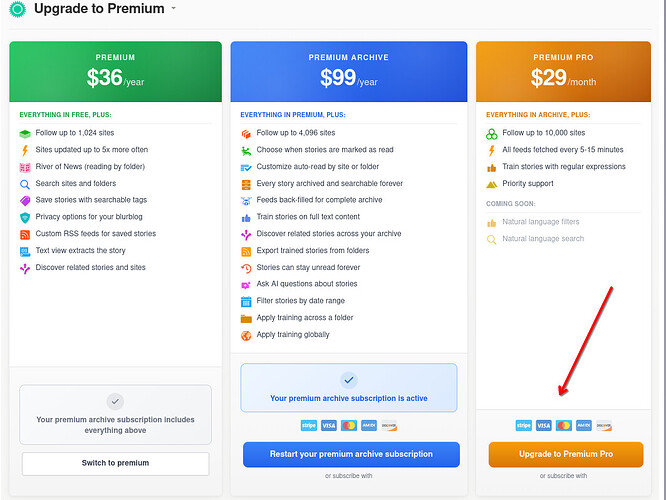
Task: Click the Stripe payment badge under Premium Pro
Action: pyautogui.click(x=523, y=425)
